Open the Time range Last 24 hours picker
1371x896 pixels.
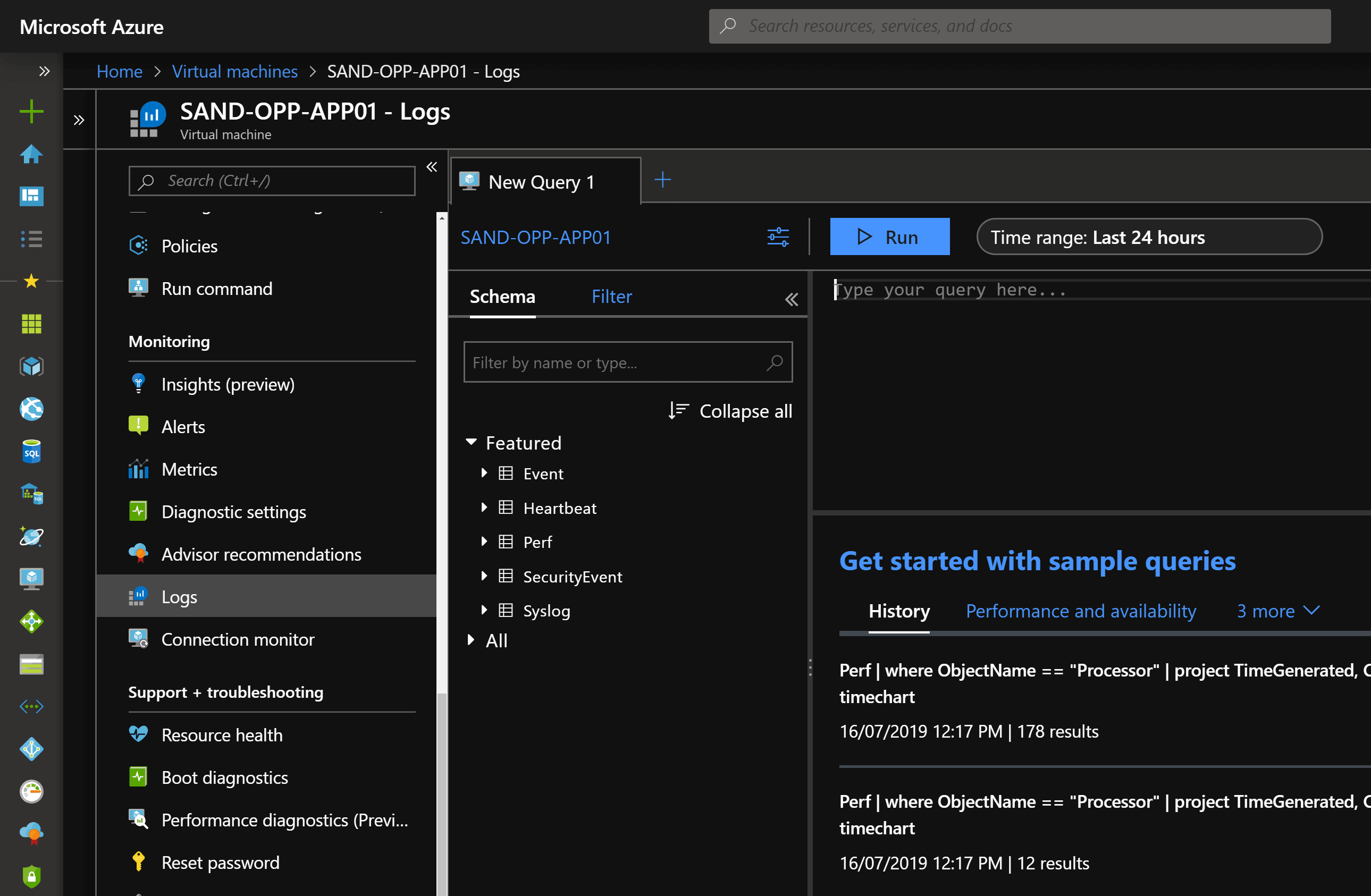coord(1149,236)
